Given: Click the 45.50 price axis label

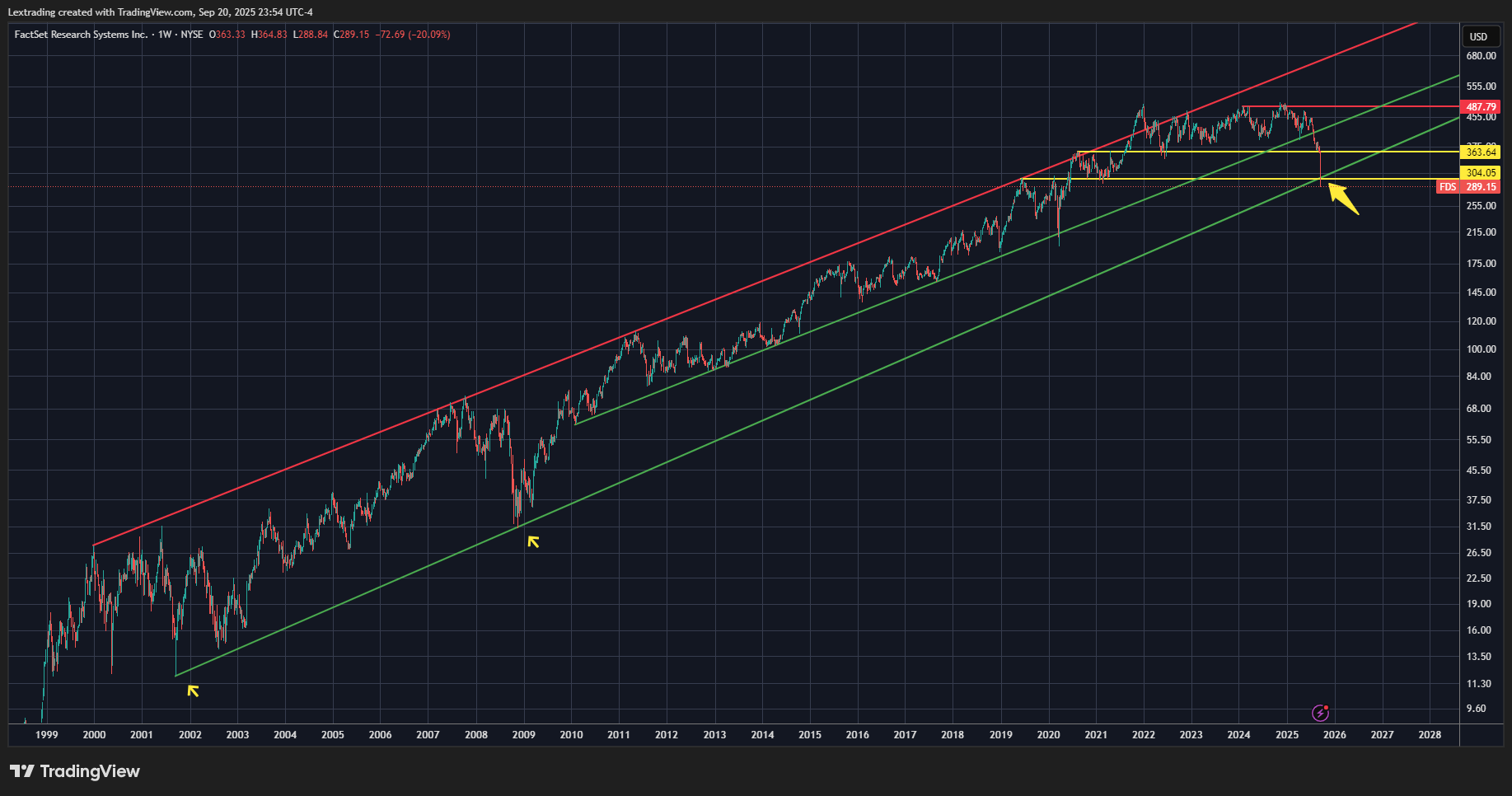Looking at the screenshot, I should tap(1478, 471).
